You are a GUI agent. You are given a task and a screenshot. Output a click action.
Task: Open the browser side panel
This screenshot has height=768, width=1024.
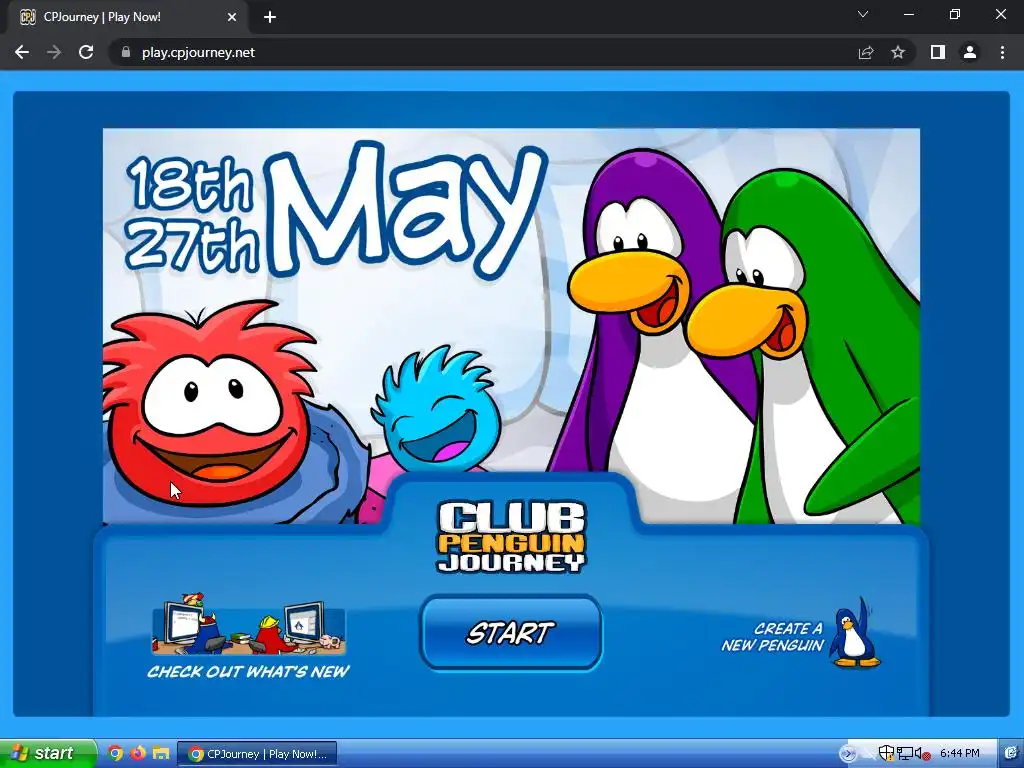938,52
